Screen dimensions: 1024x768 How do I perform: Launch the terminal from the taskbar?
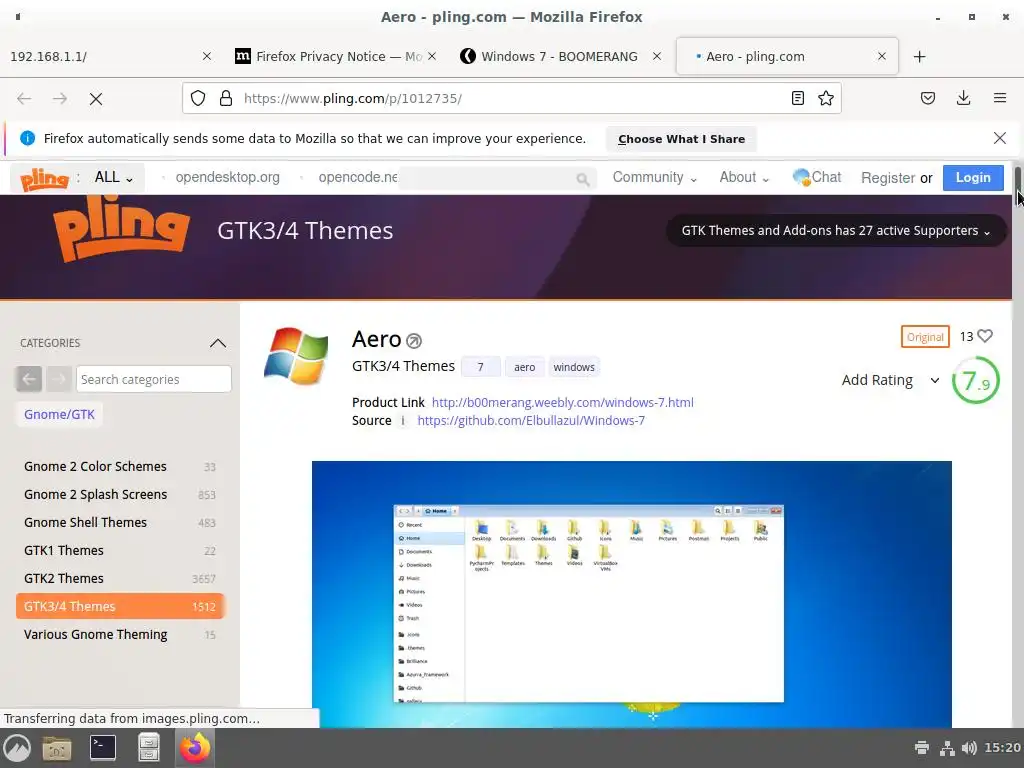click(x=103, y=748)
